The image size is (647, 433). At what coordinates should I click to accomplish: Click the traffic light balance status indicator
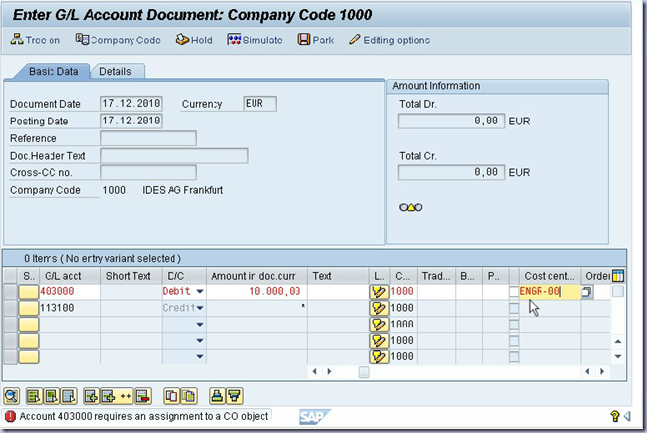pyautogui.click(x=410, y=207)
